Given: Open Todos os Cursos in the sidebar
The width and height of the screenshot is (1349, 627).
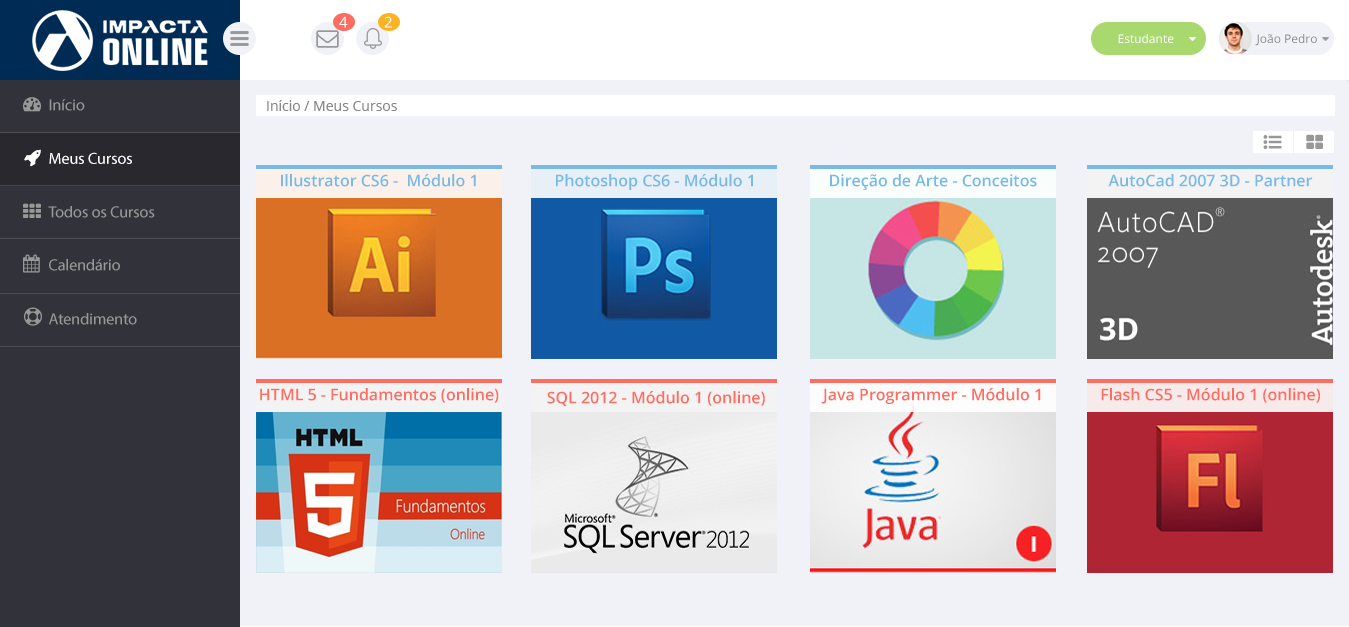Looking at the screenshot, I should coord(120,212).
